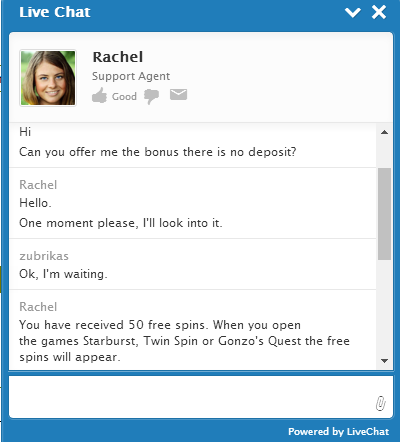Click the agent name Rachel in header

click(x=118, y=57)
